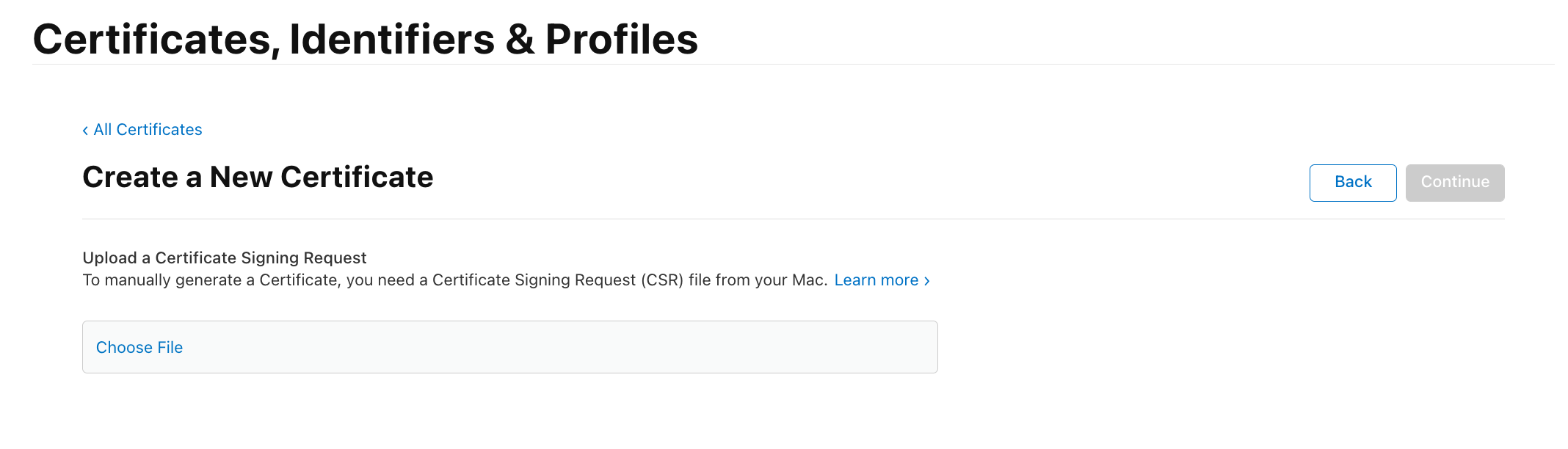
Task: Click the Create a New Certificate heading
Action: point(258,177)
